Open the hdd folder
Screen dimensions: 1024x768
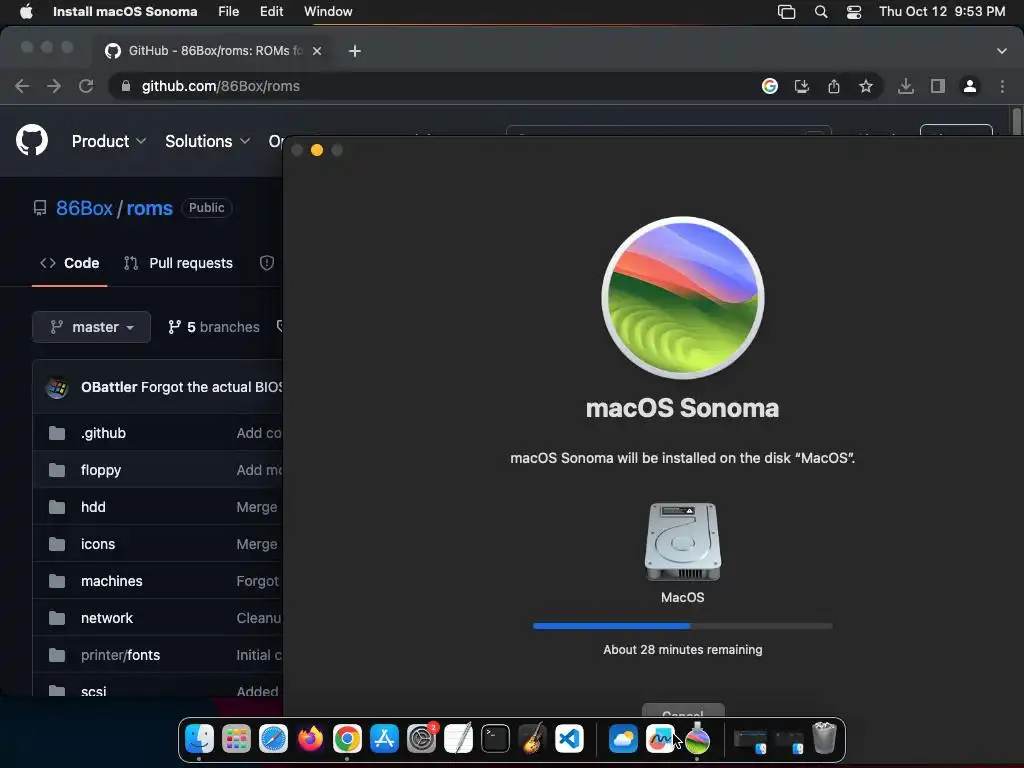(93, 507)
